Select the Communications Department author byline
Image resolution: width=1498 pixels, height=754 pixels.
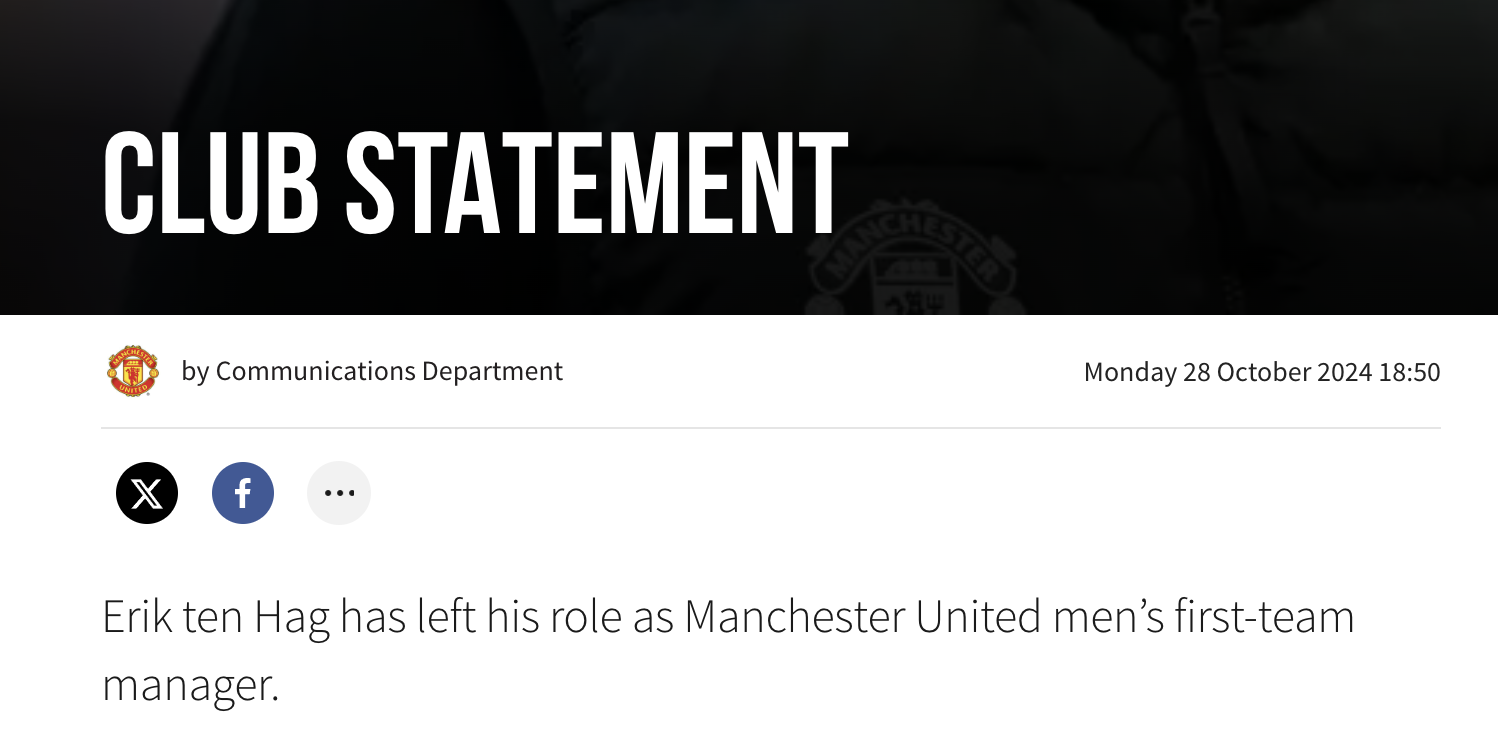click(x=389, y=371)
